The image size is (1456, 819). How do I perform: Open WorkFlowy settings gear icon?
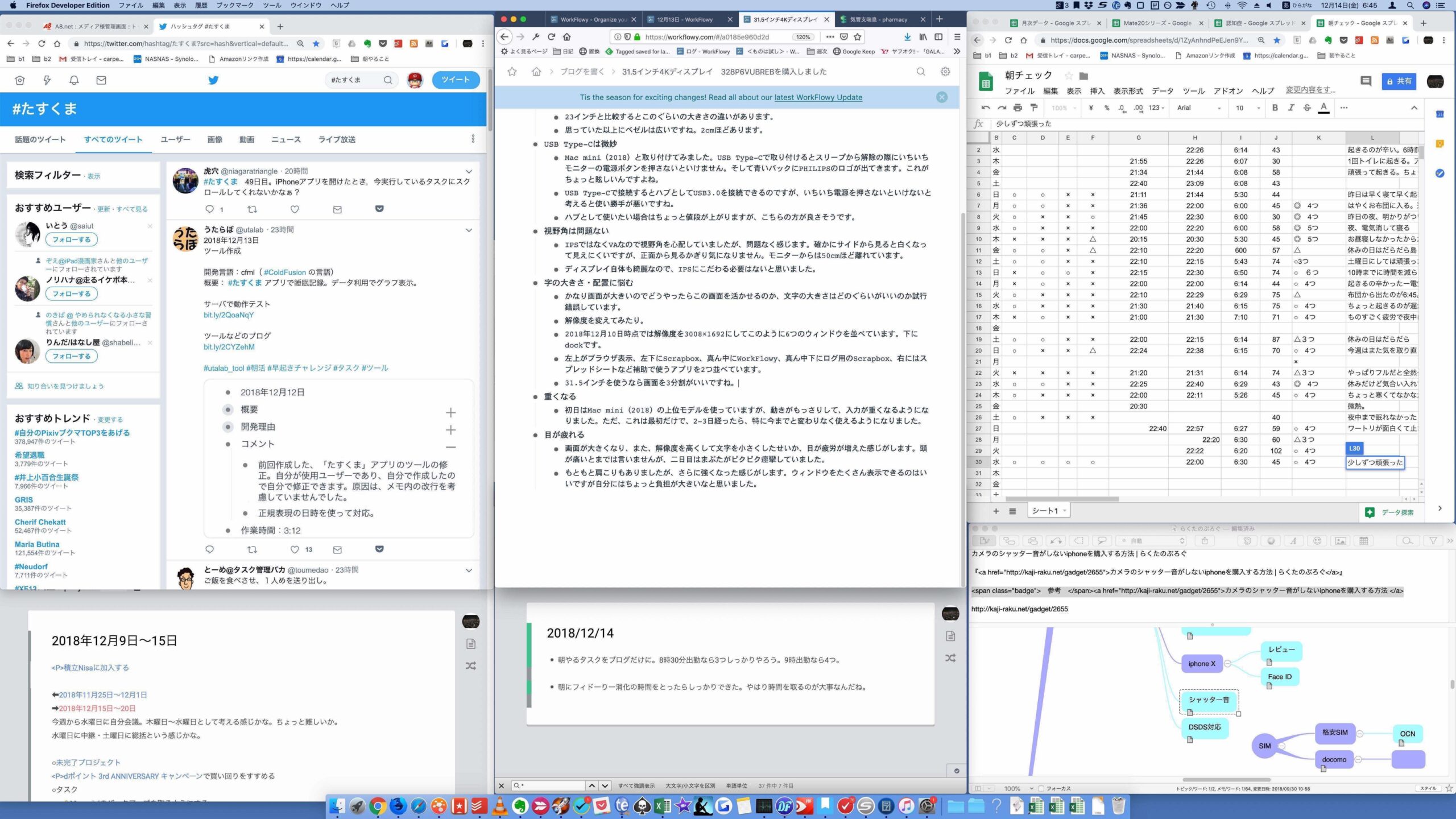click(945, 72)
